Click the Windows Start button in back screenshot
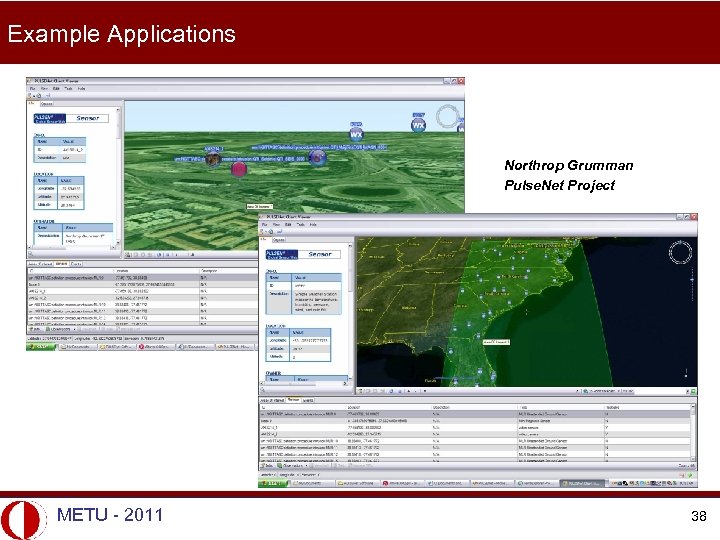This screenshot has width=720, height=540. (x=41, y=347)
